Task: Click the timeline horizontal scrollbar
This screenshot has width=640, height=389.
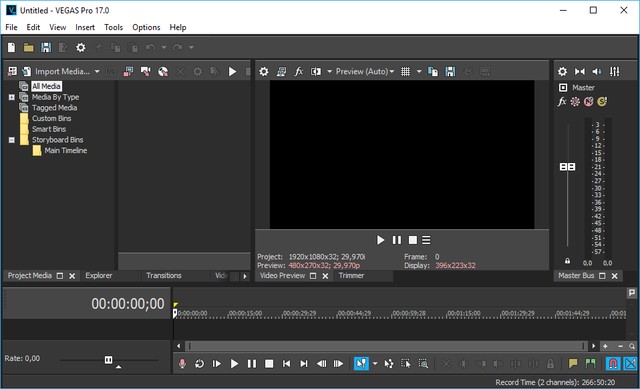Action: tap(386, 346)
